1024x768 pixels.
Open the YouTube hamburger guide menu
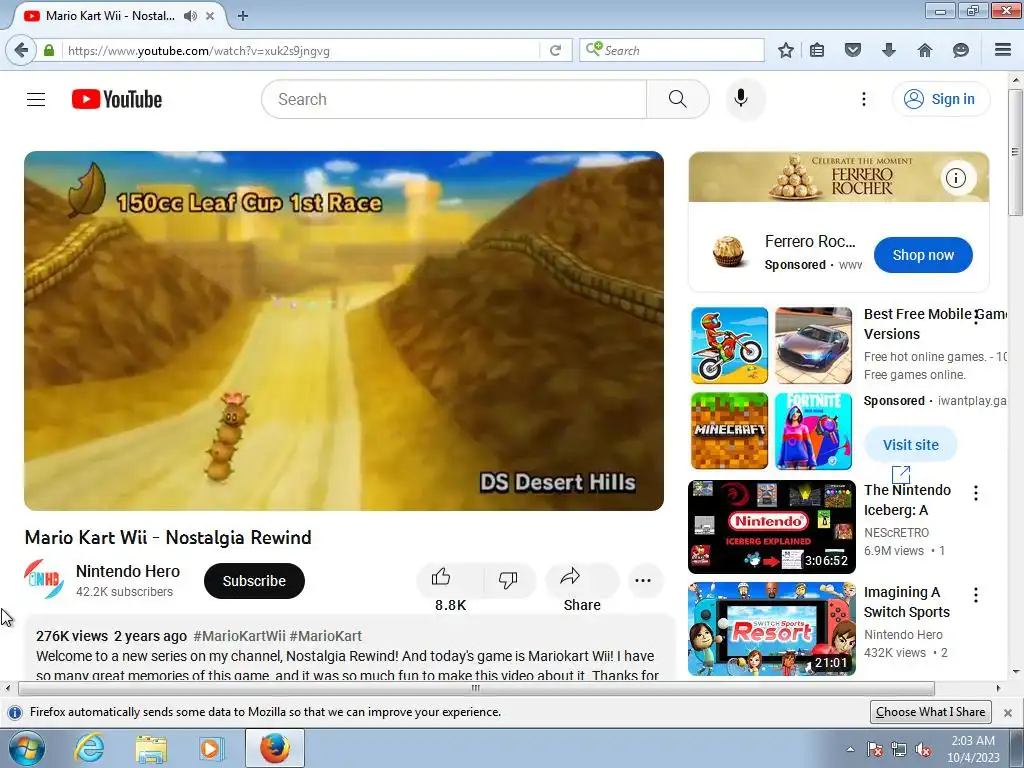point(36,99)
